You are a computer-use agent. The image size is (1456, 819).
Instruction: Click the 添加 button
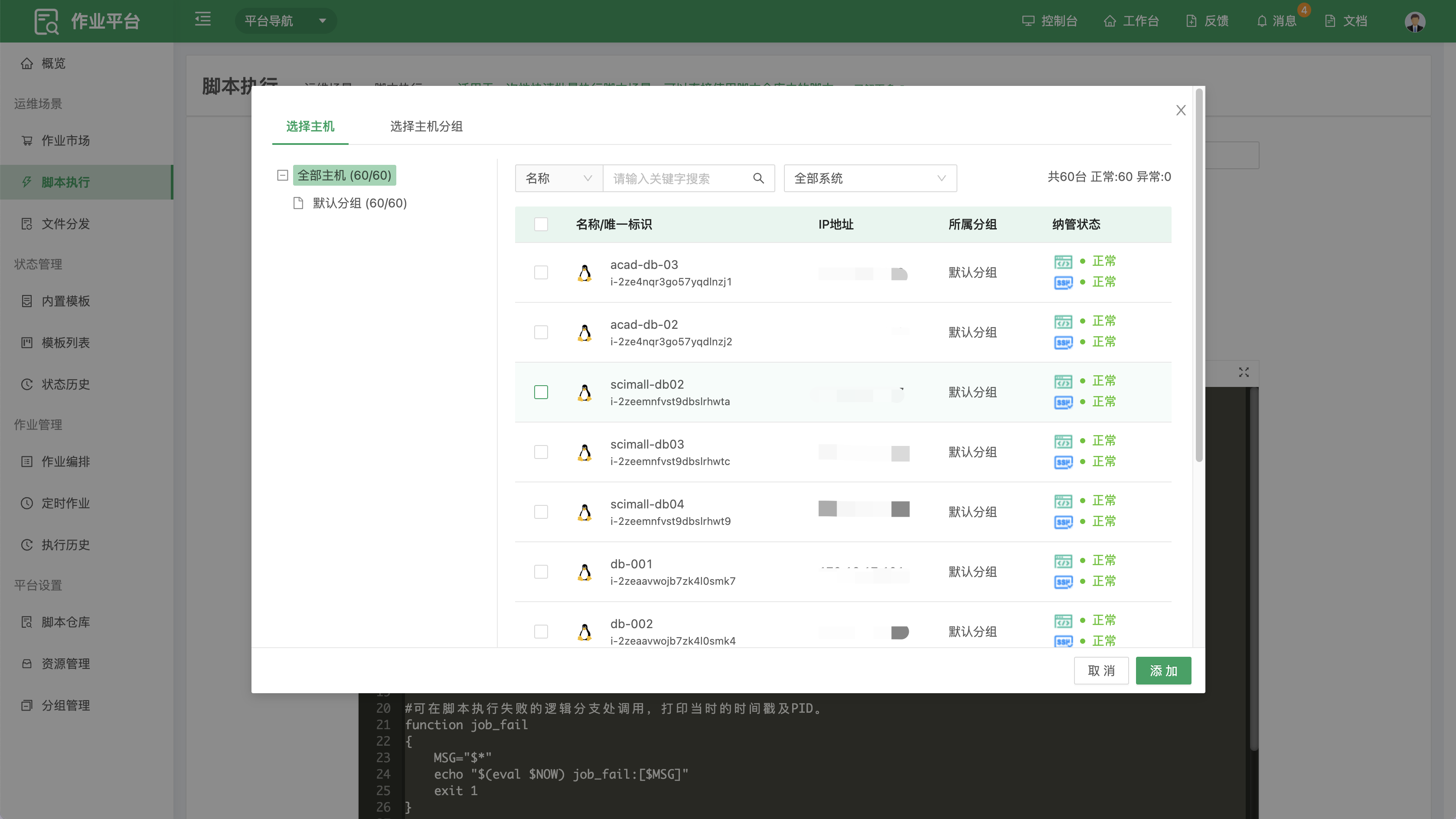[1163, 671]
